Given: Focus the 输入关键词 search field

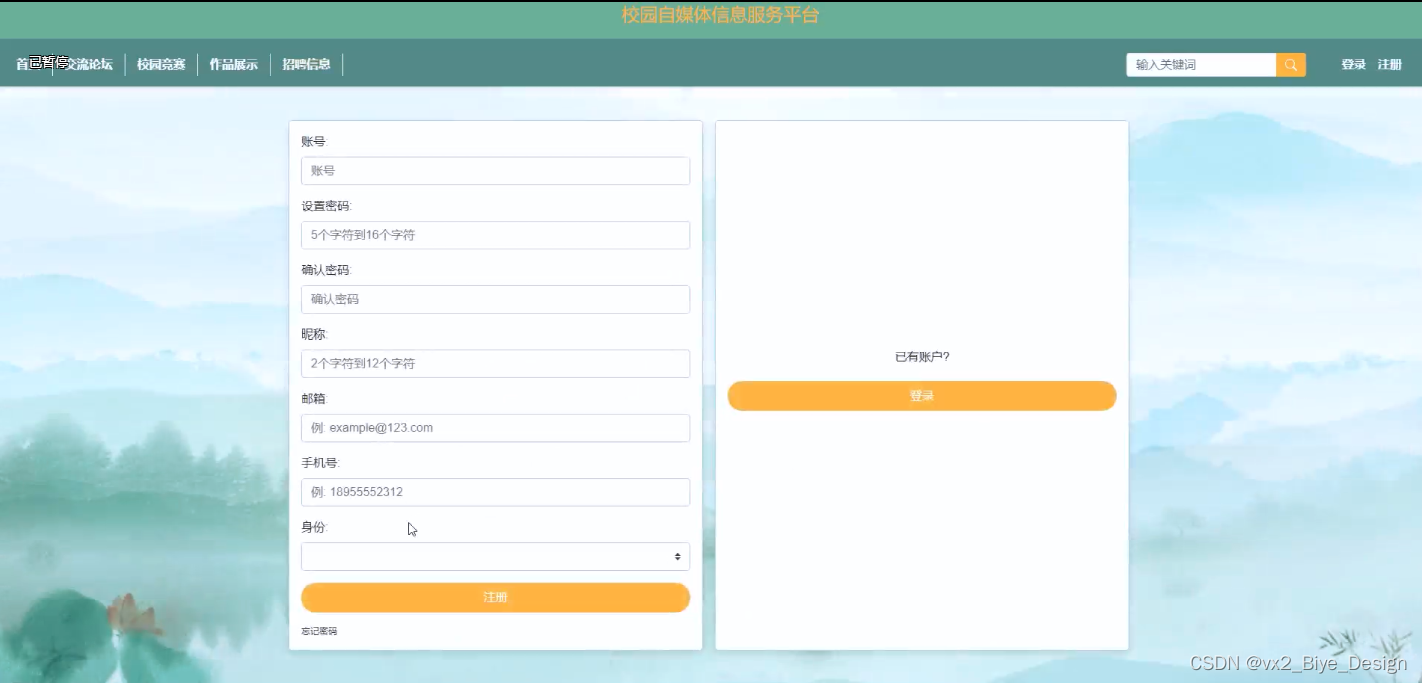Looking at the screenshot, I should (1201, 65).
